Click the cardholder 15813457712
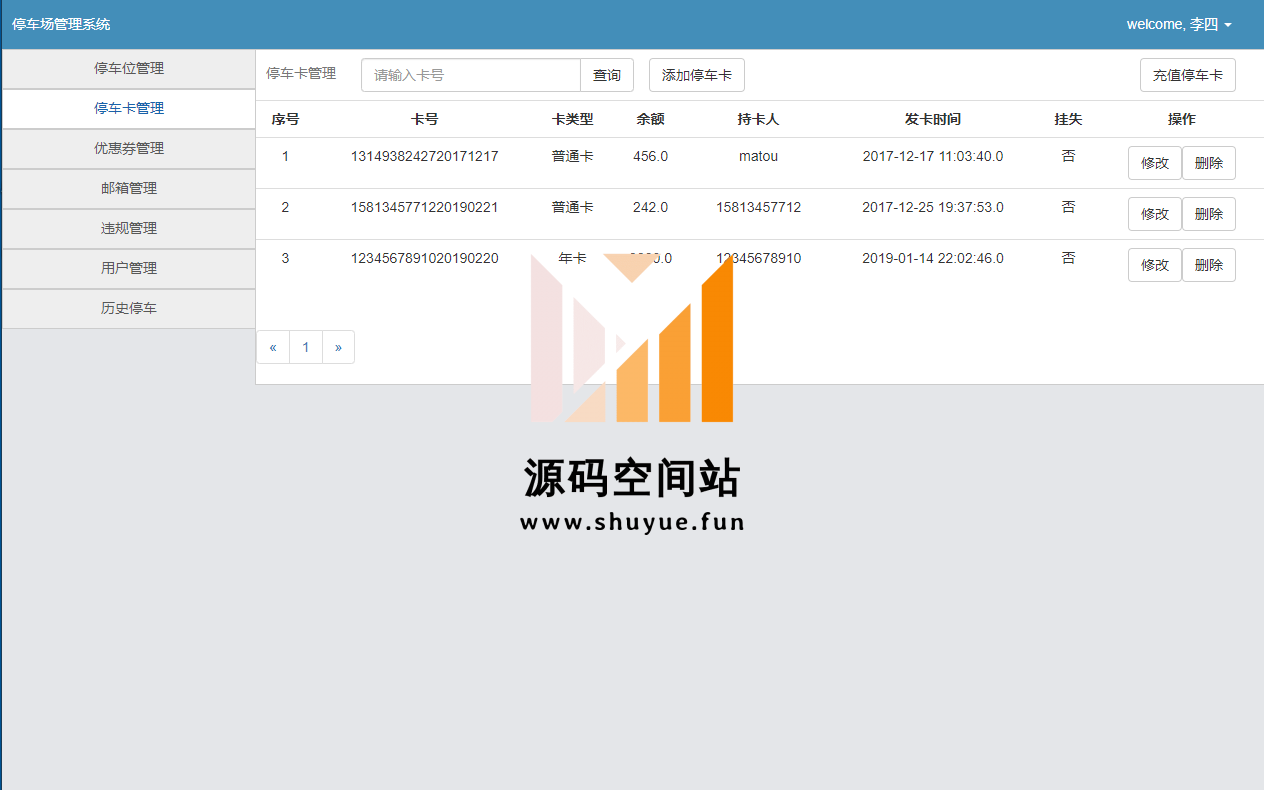Viewport: 1264px width, 790px height. [x=758, y=207]
